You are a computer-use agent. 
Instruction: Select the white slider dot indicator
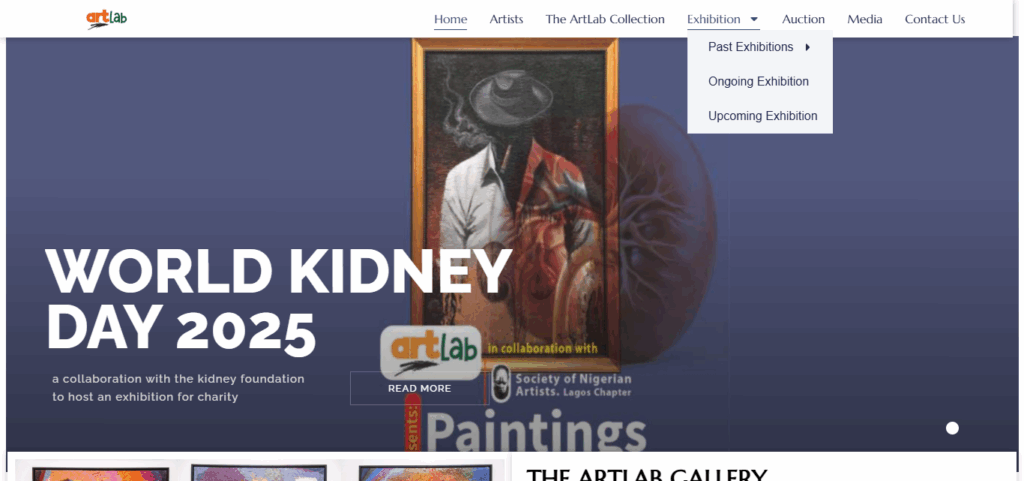click(x=952, y=428)
